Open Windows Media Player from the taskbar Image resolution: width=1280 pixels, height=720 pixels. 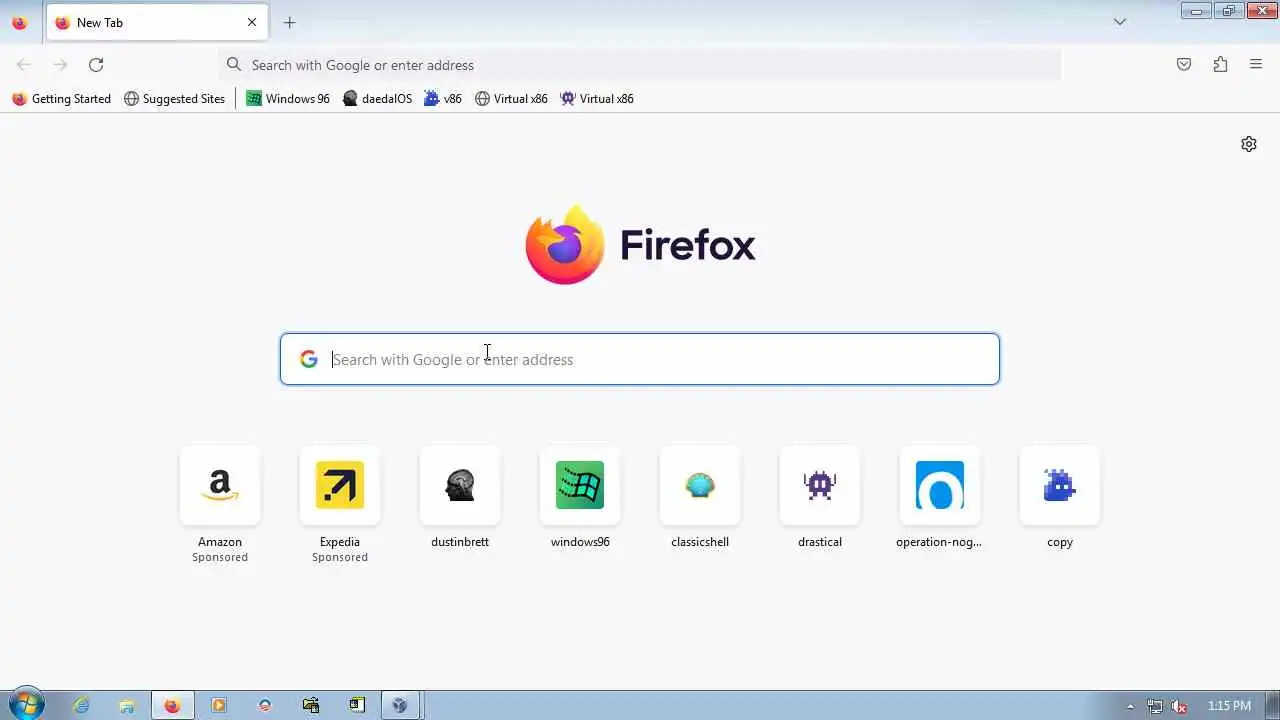point(218,705)
